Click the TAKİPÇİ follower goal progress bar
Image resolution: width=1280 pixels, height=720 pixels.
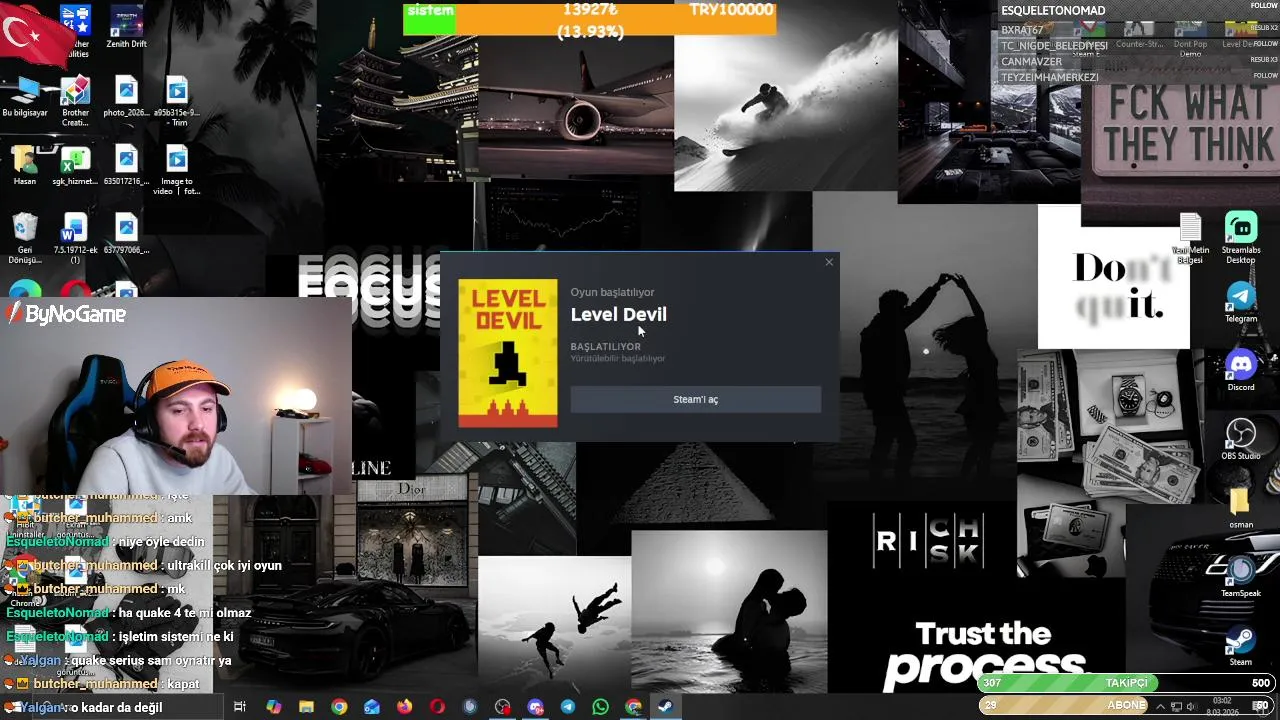click(x=1127, y=683)
